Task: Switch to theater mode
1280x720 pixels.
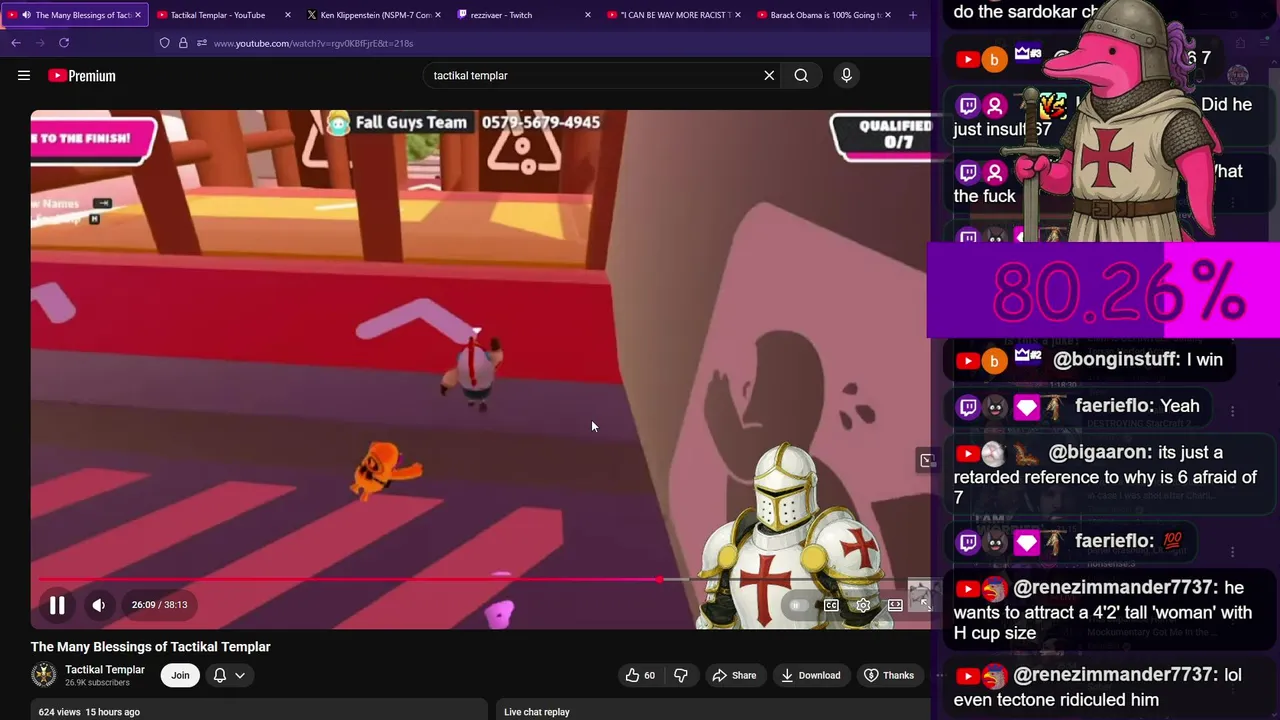Action: coord(895,605)
